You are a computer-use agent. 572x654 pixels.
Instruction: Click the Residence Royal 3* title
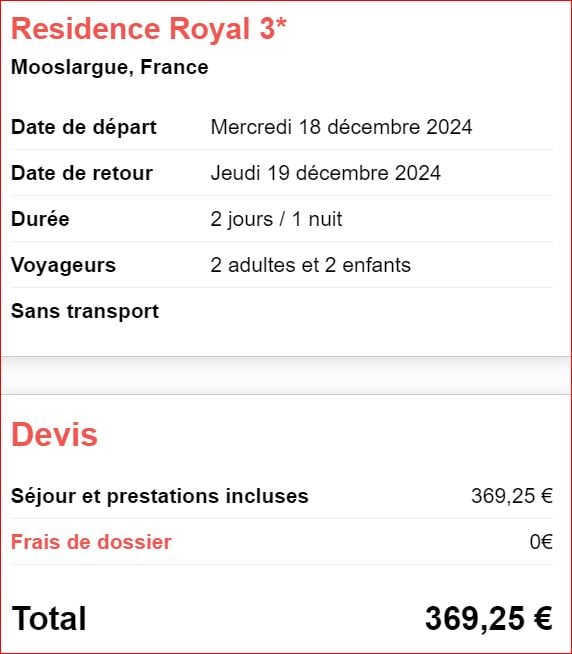[149, 29]
